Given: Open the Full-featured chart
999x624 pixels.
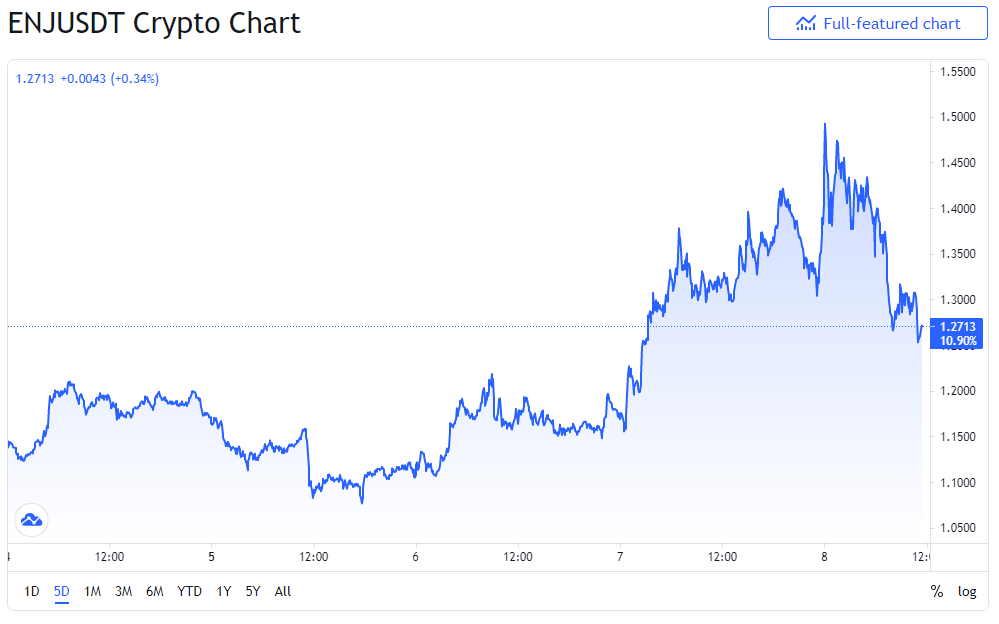Looking at the screenshot, I should pyautogui.click(x=877, y=24).
